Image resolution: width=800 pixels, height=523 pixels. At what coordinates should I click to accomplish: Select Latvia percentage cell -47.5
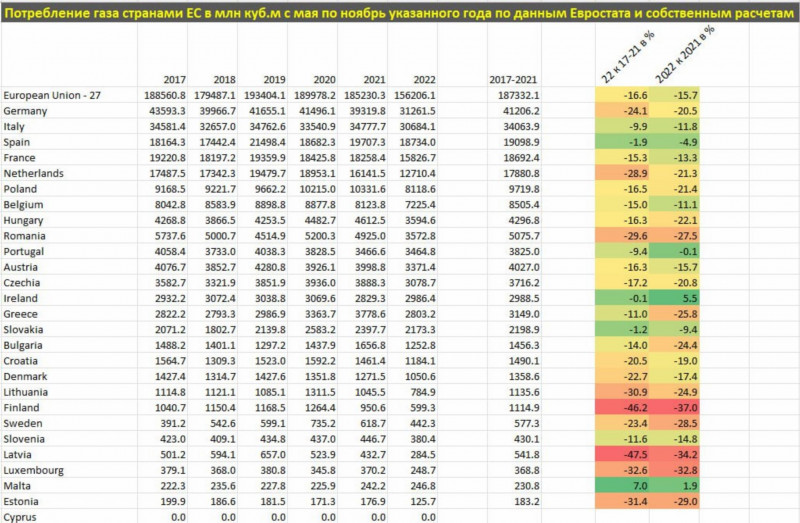point(622,455)
